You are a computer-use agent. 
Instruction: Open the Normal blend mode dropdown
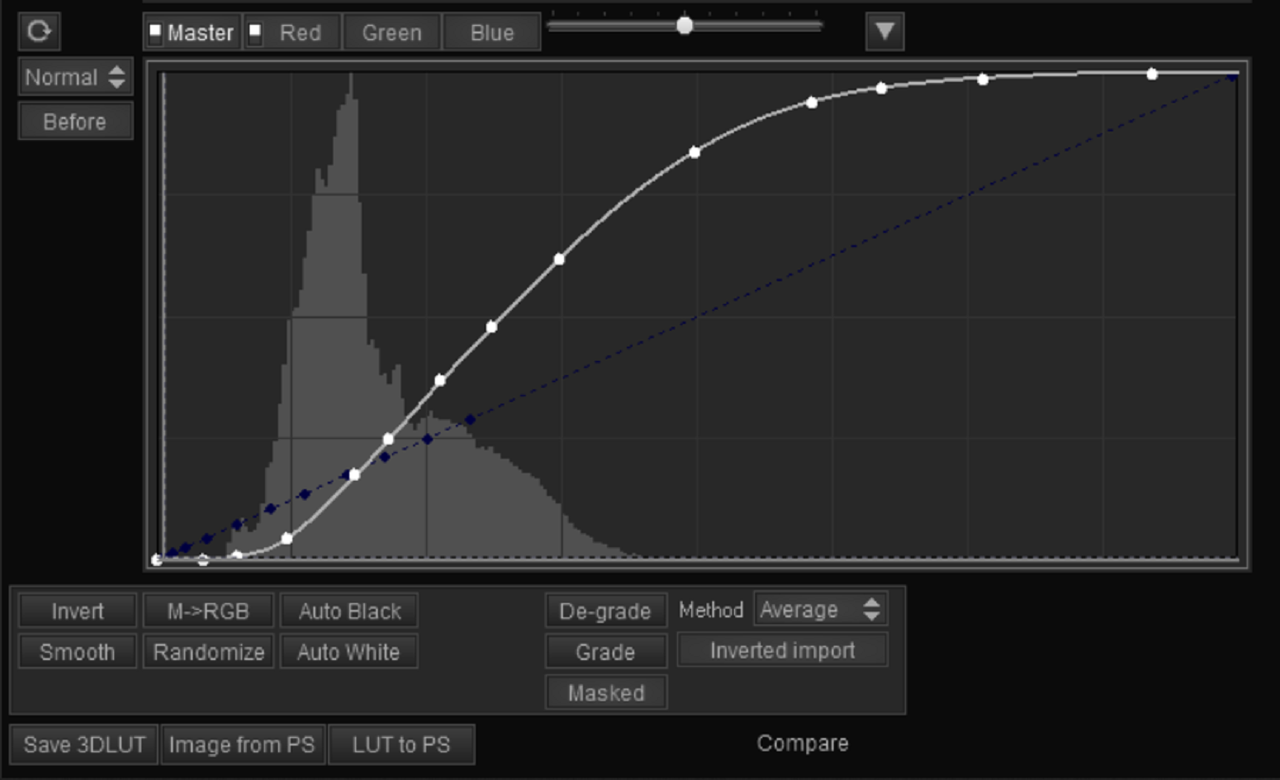pyautogui.click(x=75, y=77)
